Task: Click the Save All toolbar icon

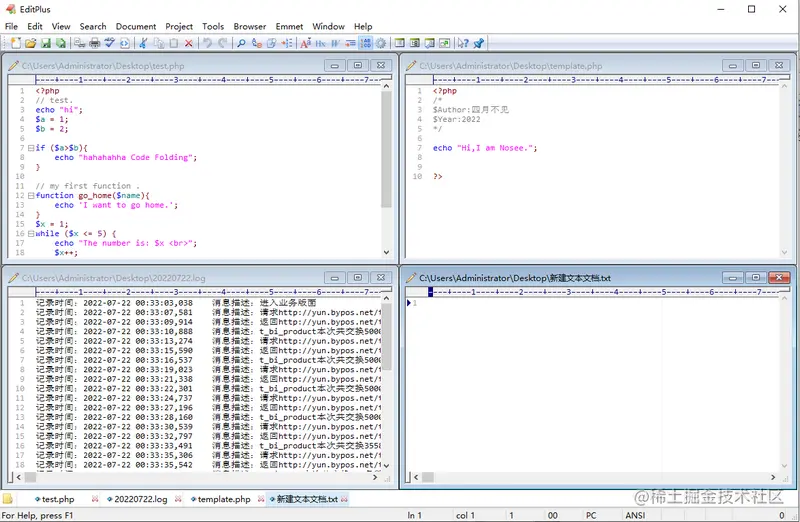Action: coord(61,43)
